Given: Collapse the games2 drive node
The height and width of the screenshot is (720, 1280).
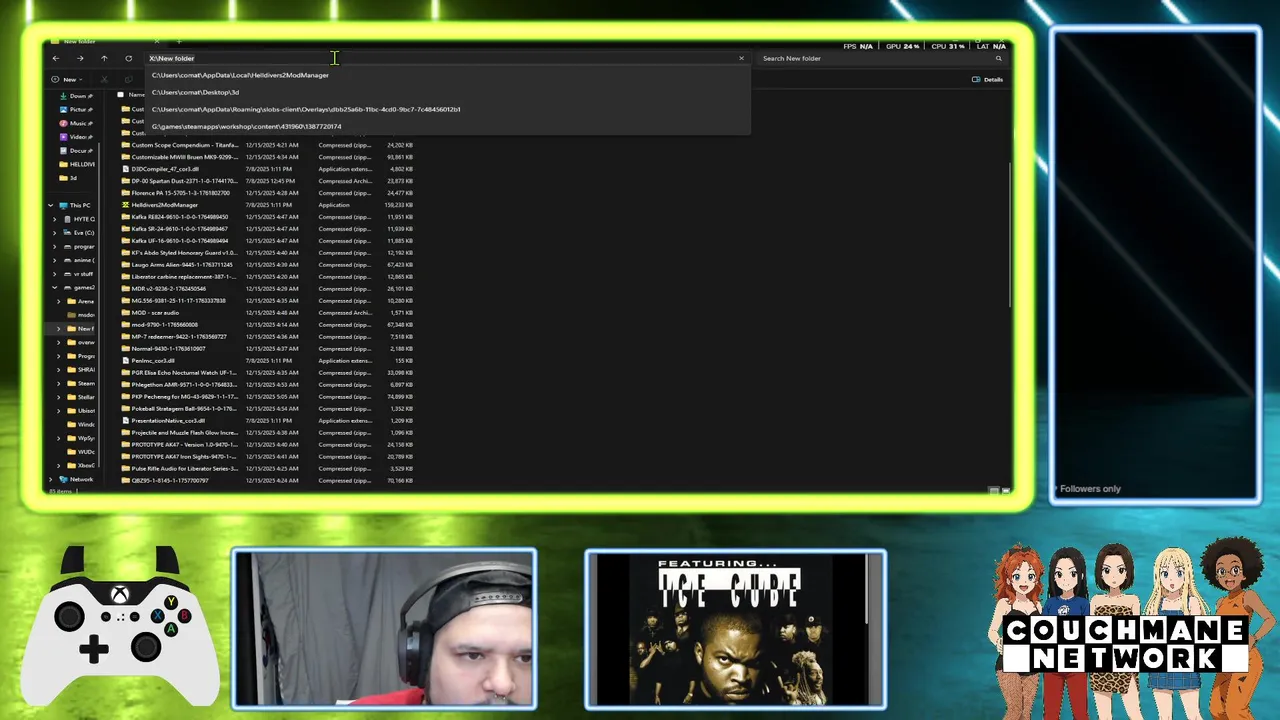Looking at the screenshot, I should (55, 287).
